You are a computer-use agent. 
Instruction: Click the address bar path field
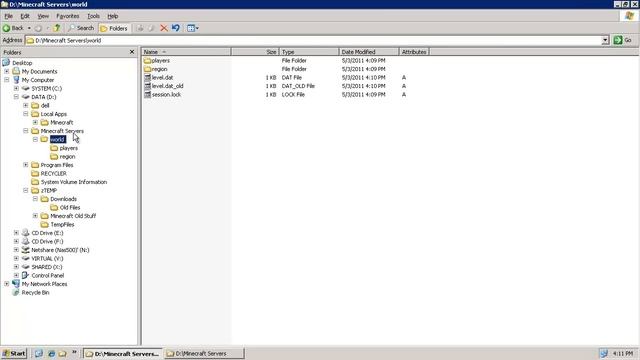tap(313, 40)
